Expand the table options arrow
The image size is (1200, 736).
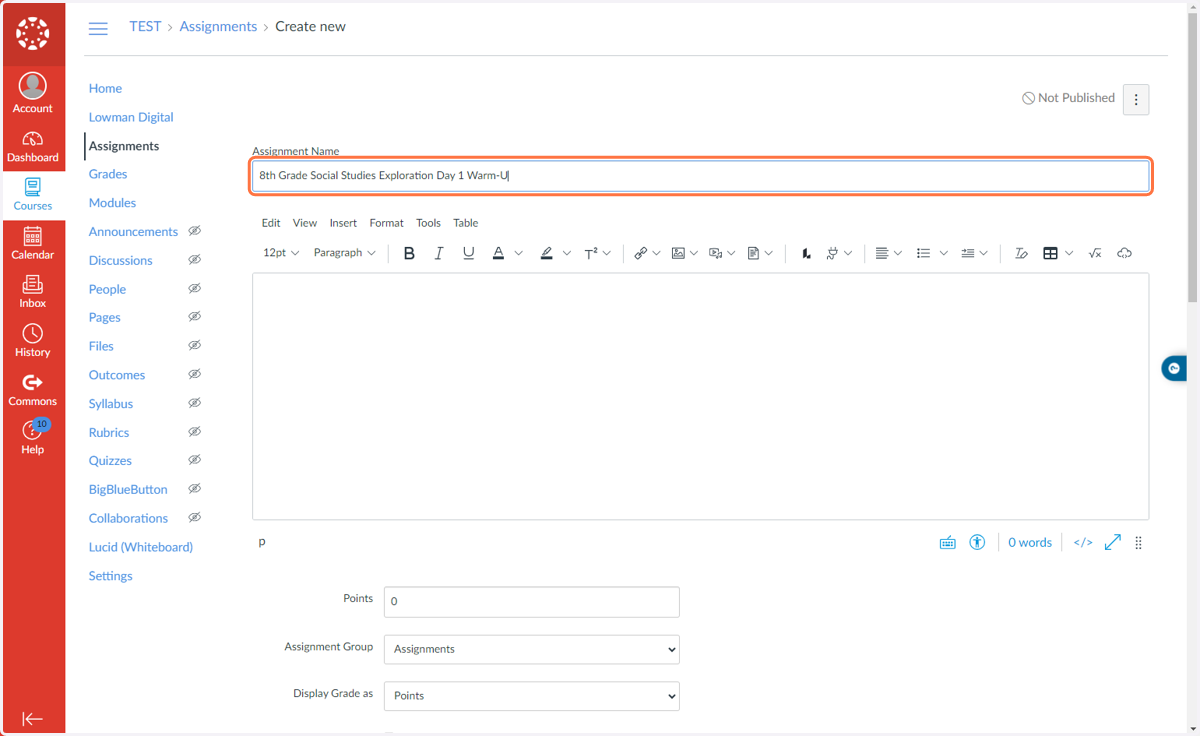click(1069, 253)
